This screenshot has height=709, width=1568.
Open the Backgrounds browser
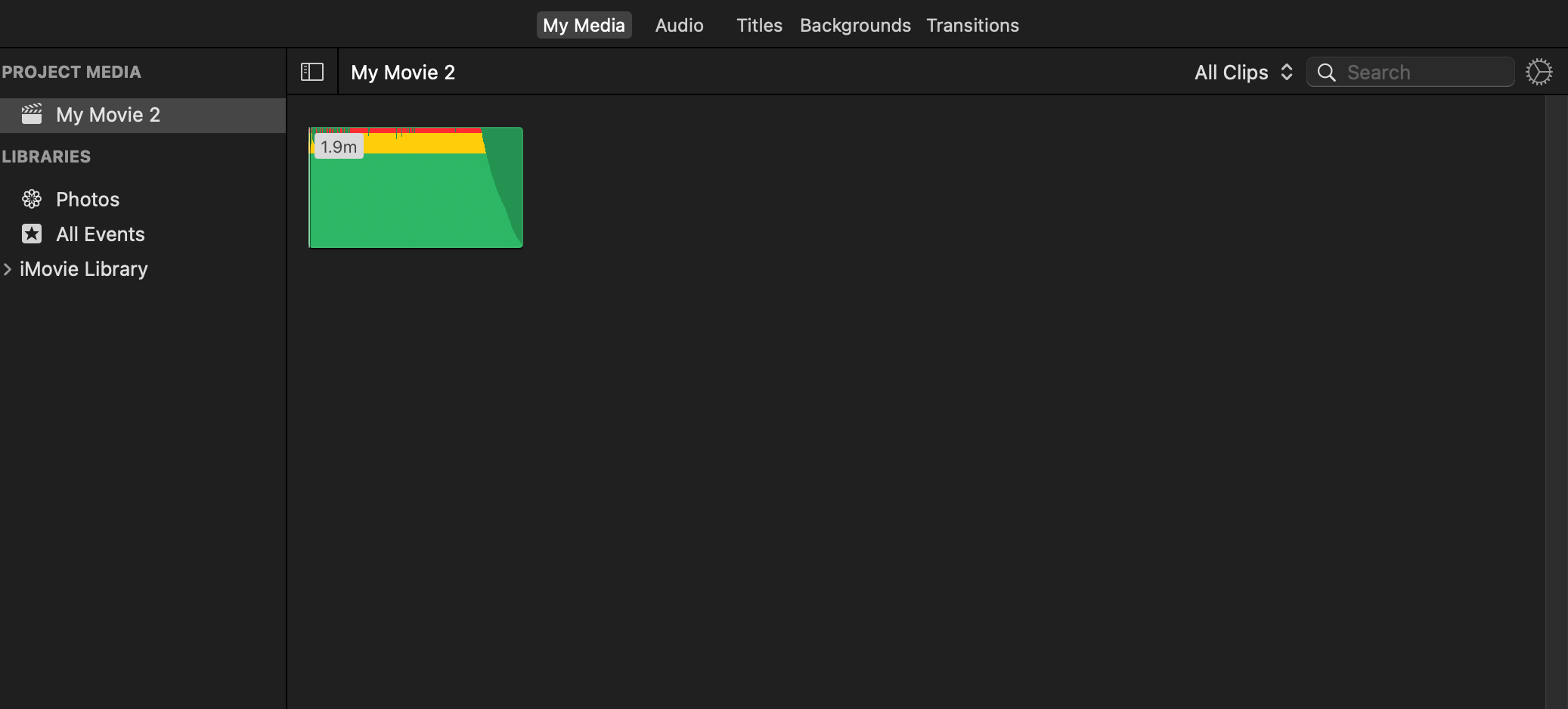pos(854,25)
